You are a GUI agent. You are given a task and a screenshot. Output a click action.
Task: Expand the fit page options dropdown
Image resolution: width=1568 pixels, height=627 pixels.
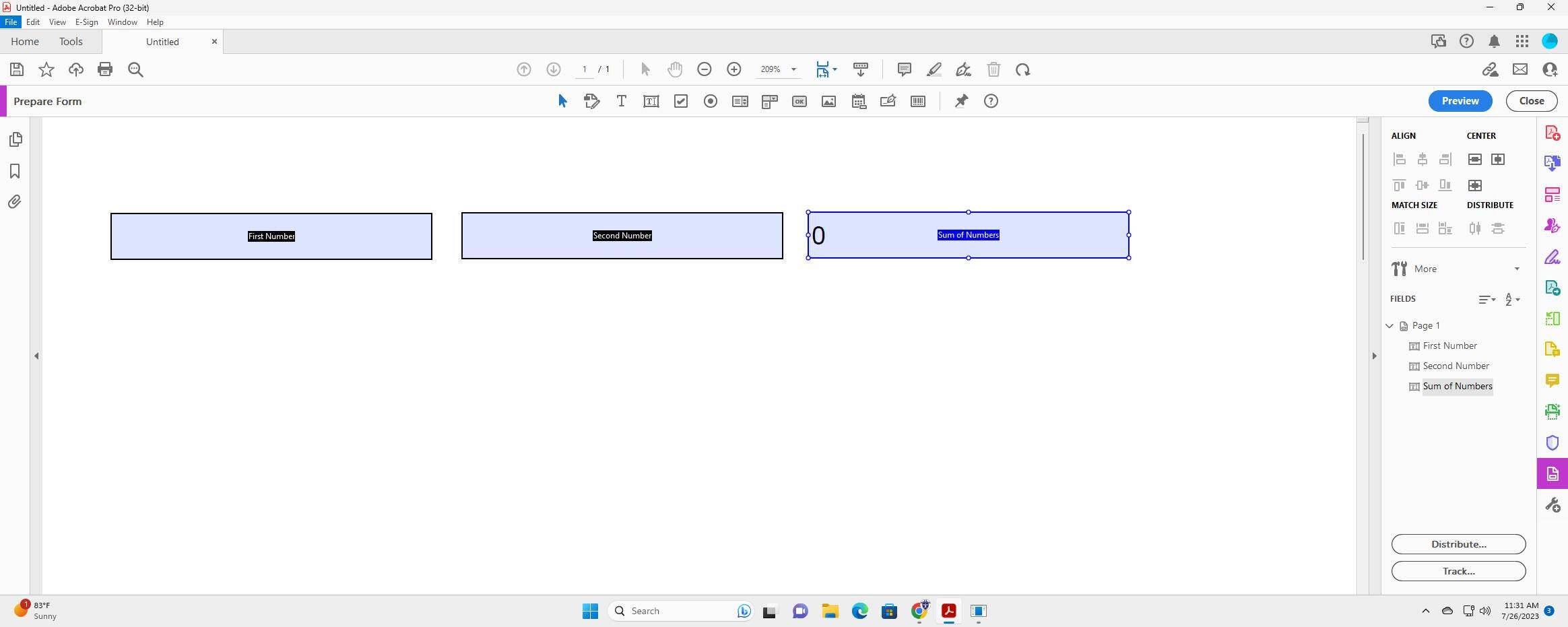click(x=835, y=69)
